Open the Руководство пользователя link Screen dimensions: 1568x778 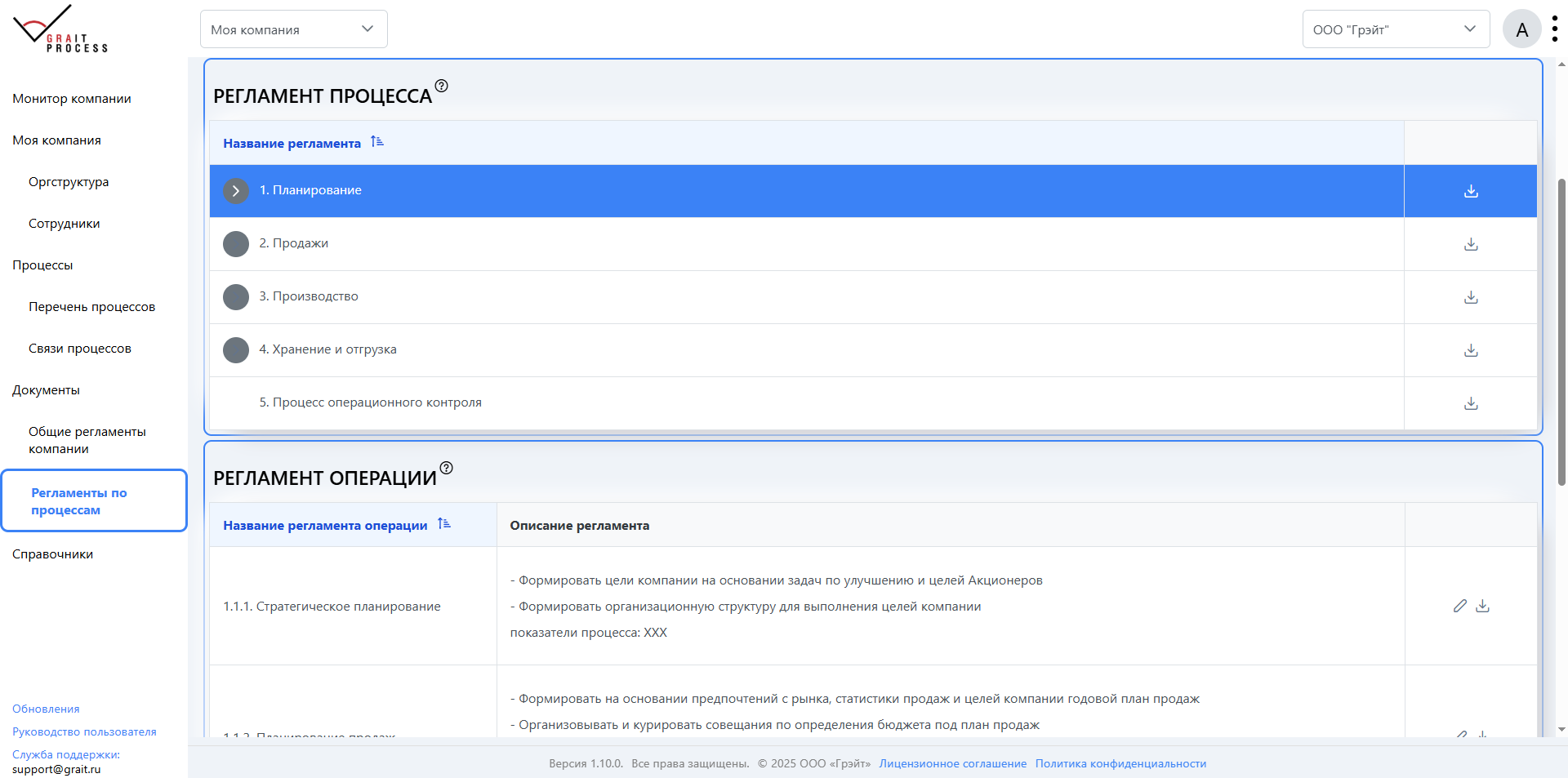point(84,731)
